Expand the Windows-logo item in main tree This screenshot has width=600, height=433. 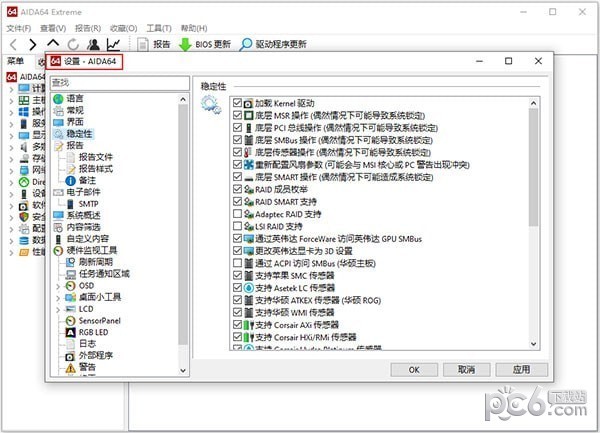click(x=11, y=112)
